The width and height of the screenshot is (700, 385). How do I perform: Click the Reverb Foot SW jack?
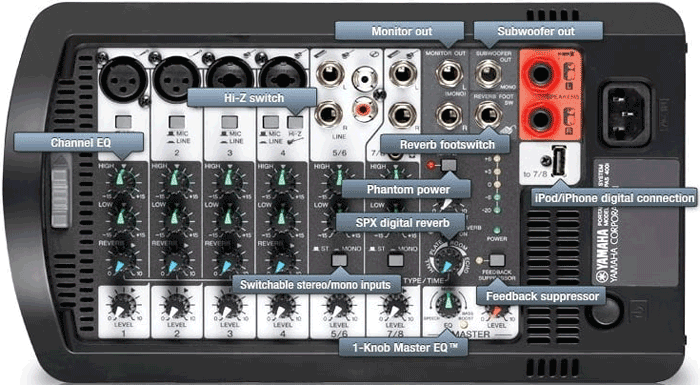pyautogui.click(x=488, y=114)
